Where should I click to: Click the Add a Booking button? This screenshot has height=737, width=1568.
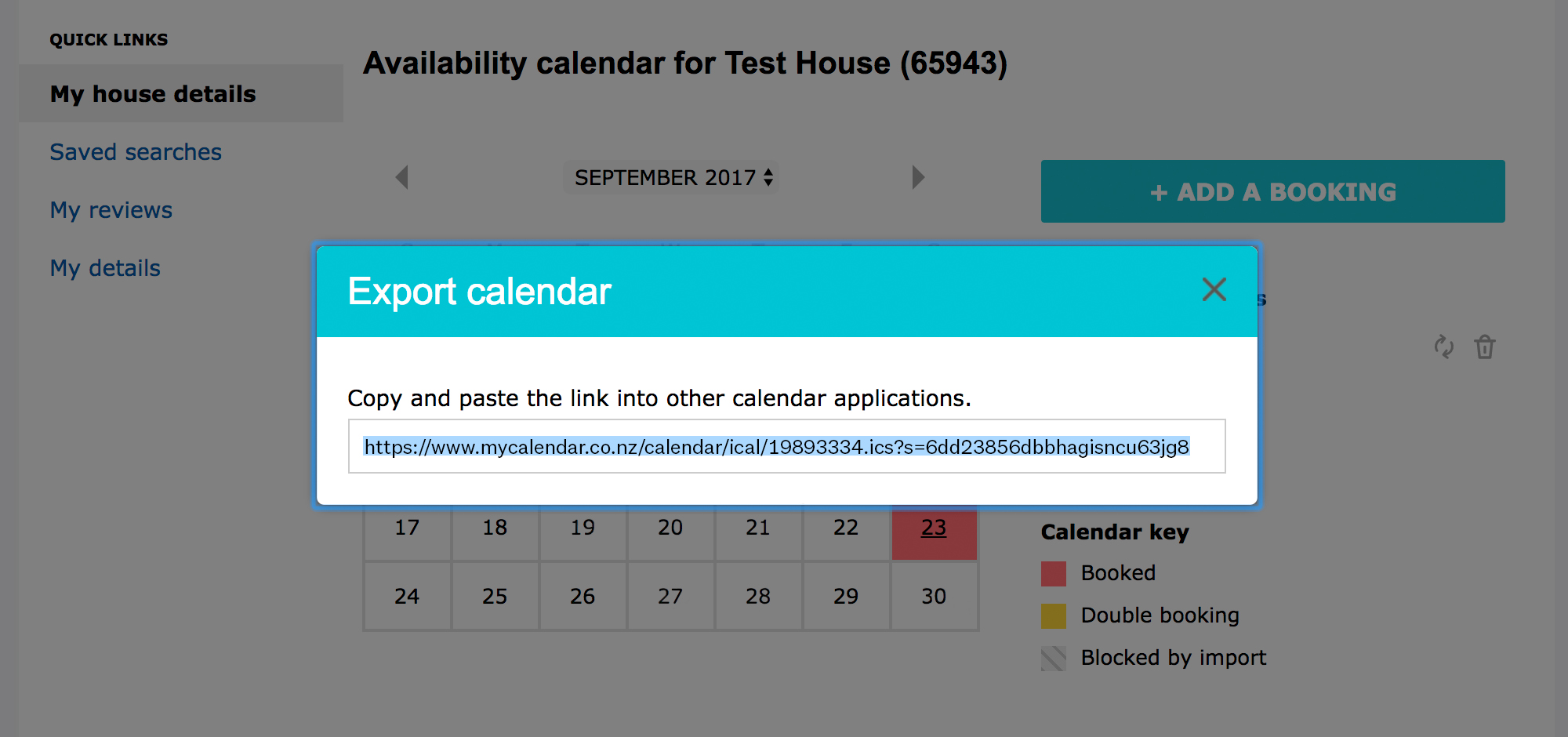1272,191
